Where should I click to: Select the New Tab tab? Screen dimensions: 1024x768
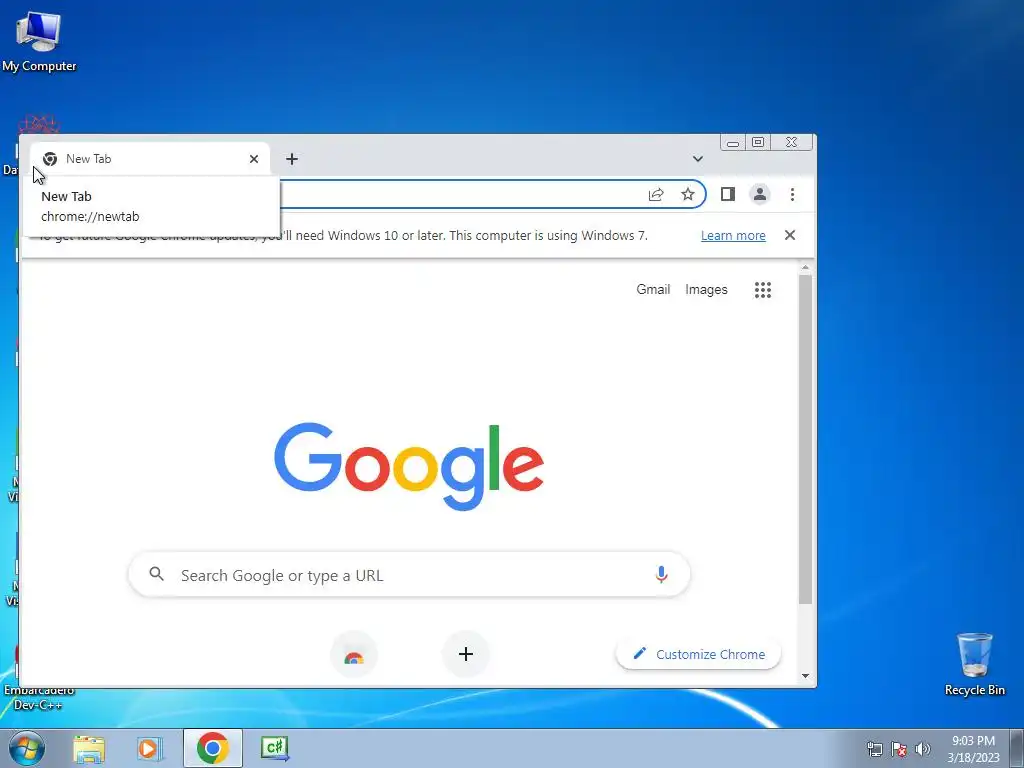pos(150,159)
